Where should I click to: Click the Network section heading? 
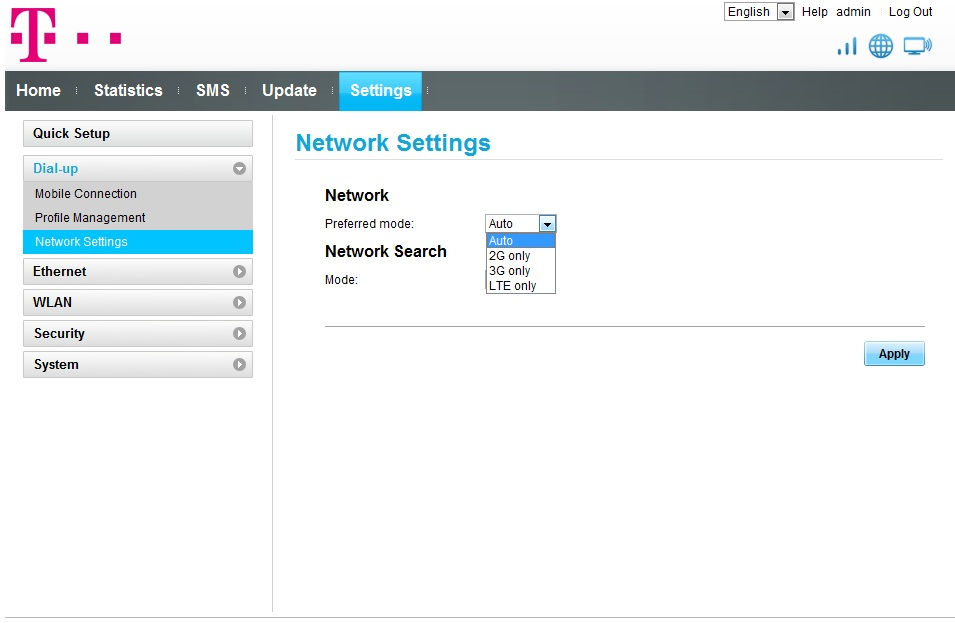pyautogui.click(x=357, y=195)
